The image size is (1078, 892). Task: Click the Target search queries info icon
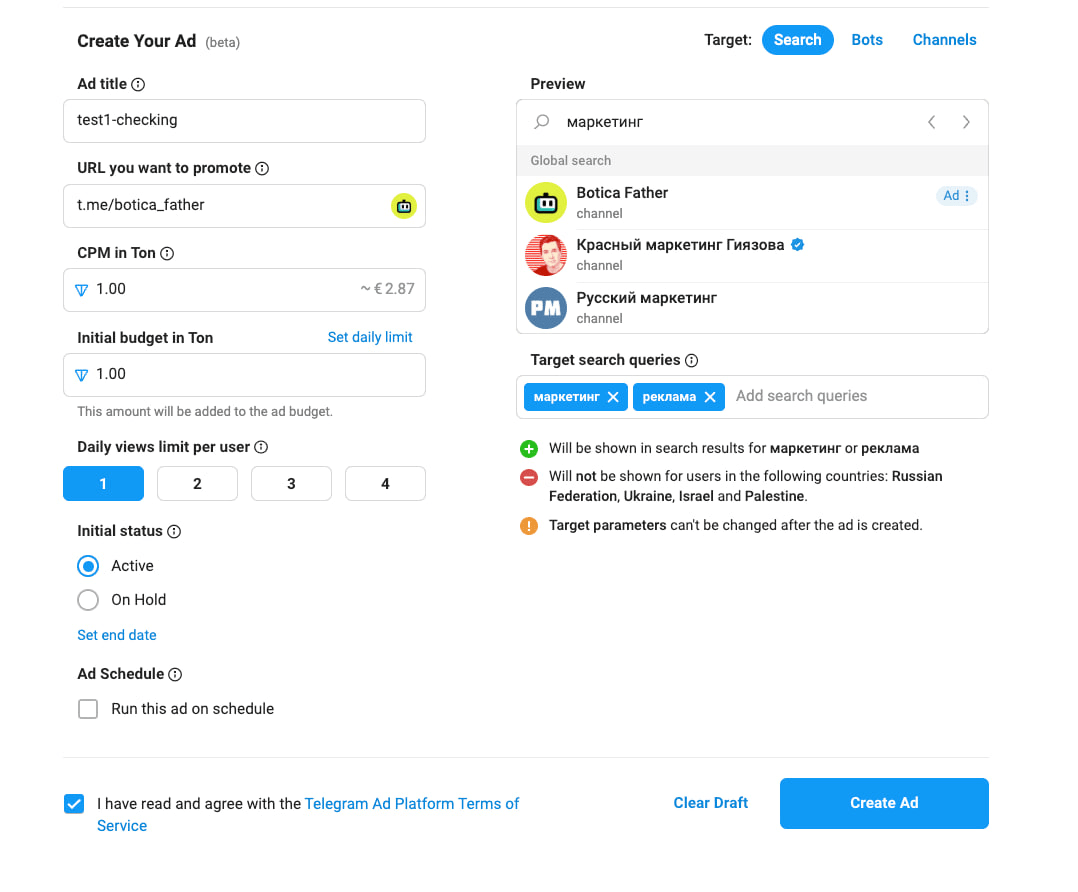coord(692,360)
